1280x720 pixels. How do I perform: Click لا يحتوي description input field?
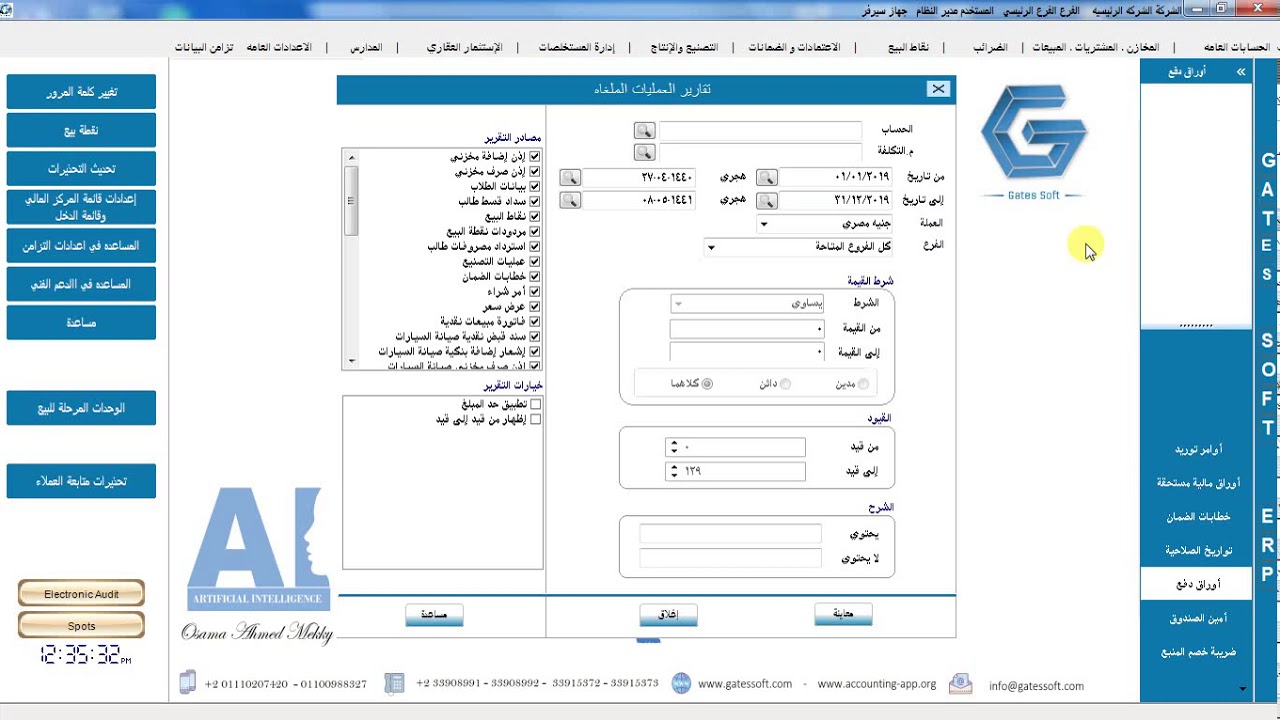730,559
